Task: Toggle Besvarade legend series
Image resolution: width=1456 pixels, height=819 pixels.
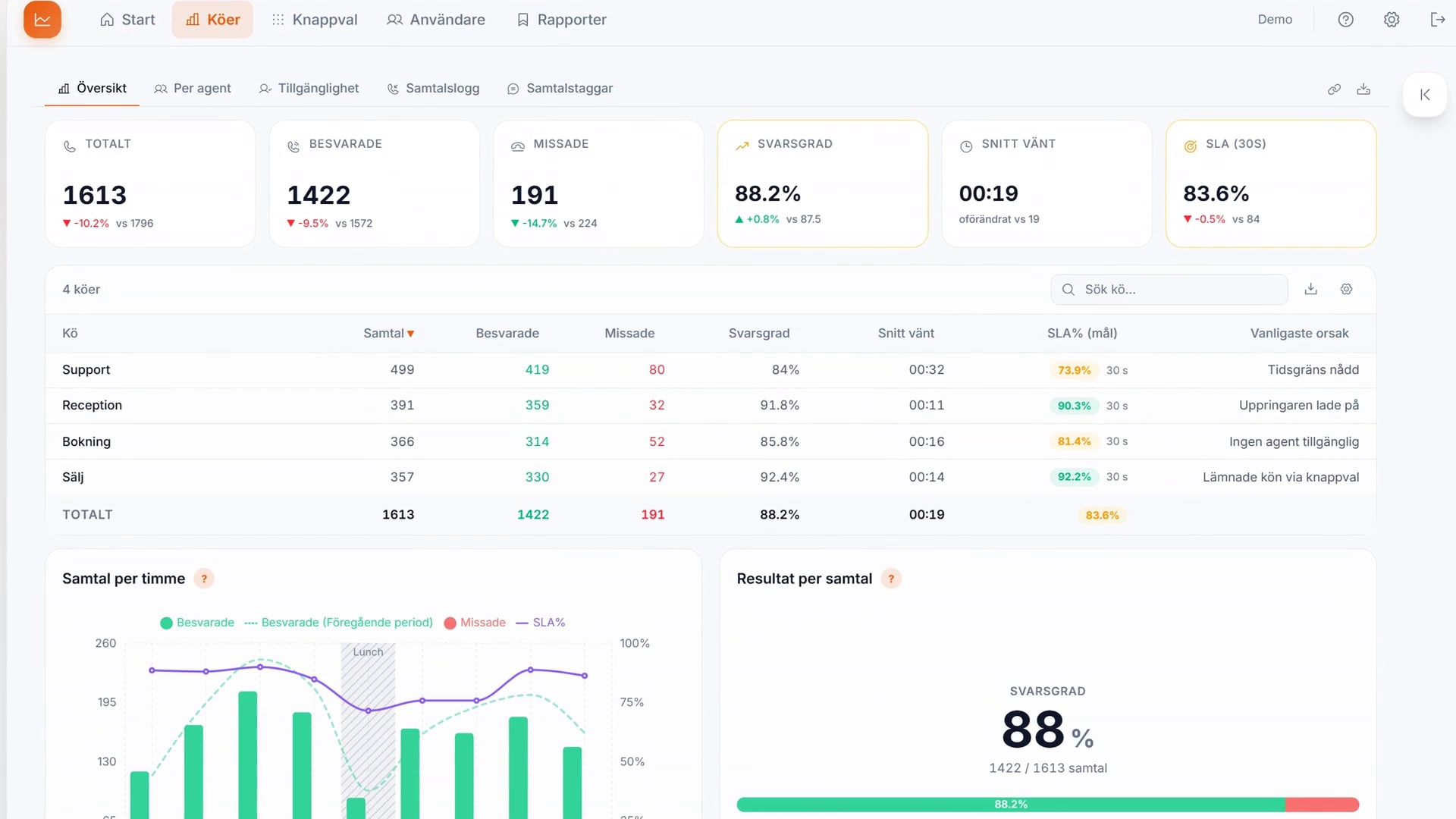Action: (197, 623)
